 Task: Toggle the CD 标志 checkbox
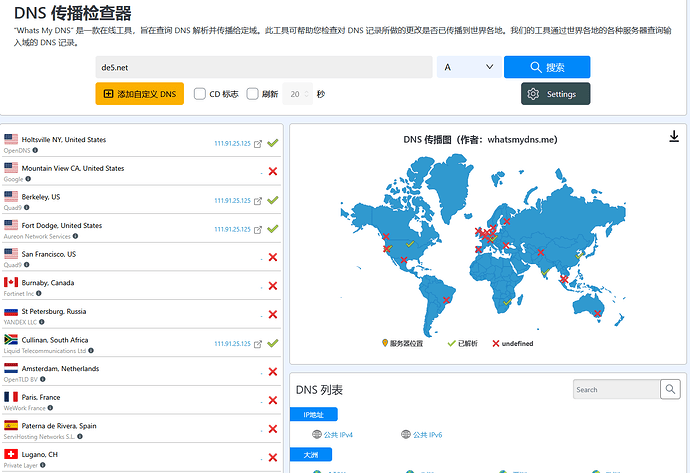pos(200,94)
